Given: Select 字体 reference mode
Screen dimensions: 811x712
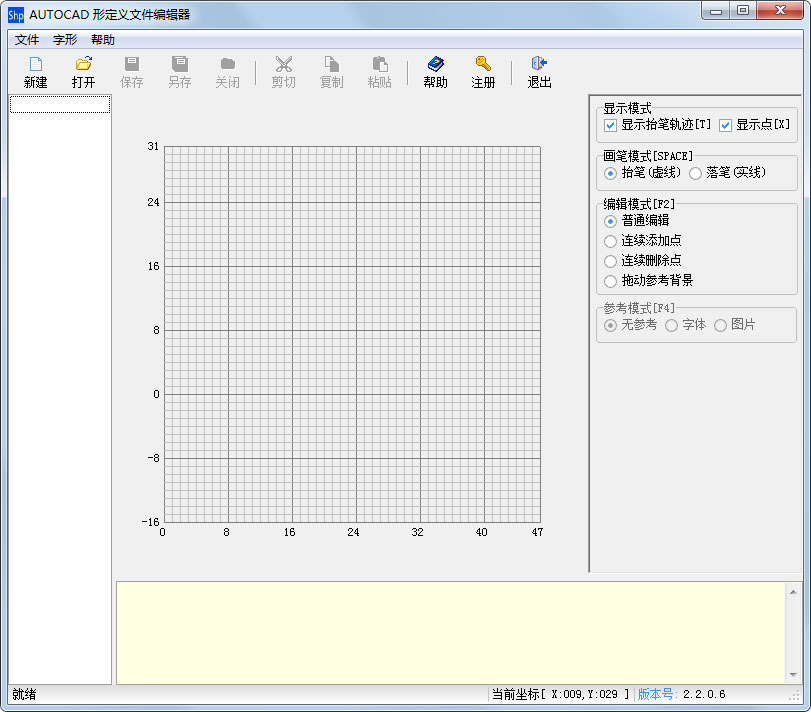Looking at the screenshot, I should click(x=671, y=325).
